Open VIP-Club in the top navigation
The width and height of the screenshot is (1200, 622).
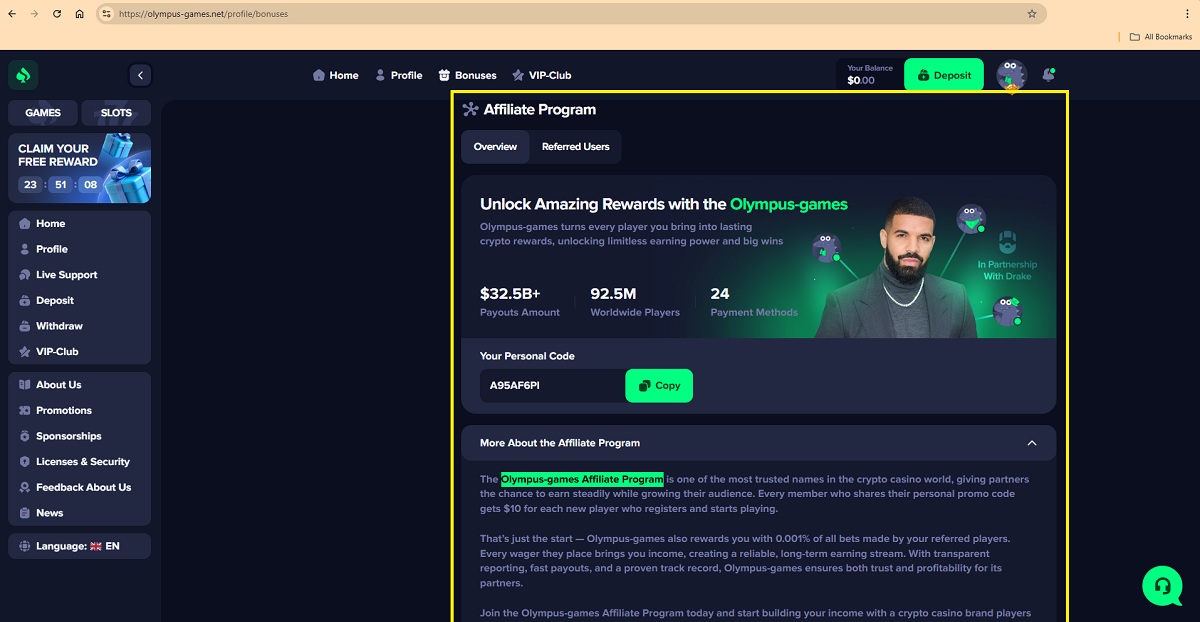pyautogui.click(x=541, y=75)
